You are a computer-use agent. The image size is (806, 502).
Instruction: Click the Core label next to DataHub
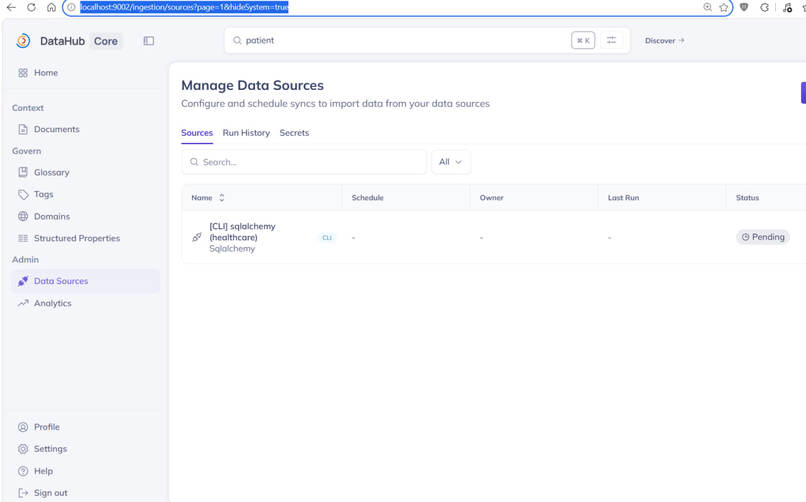[x=106, y=41]
